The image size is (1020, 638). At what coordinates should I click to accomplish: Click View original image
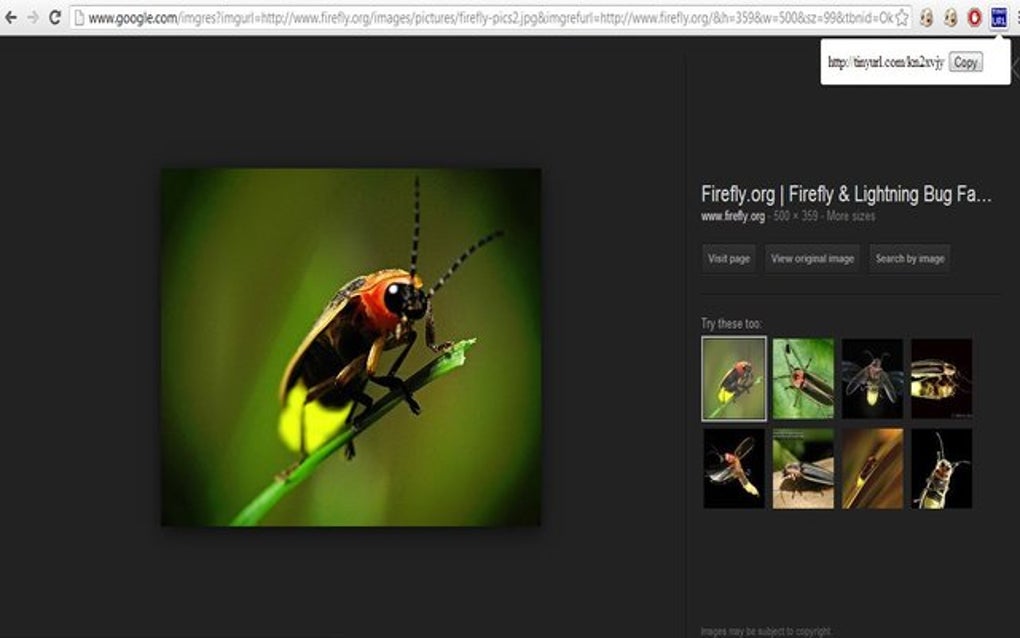811,258
